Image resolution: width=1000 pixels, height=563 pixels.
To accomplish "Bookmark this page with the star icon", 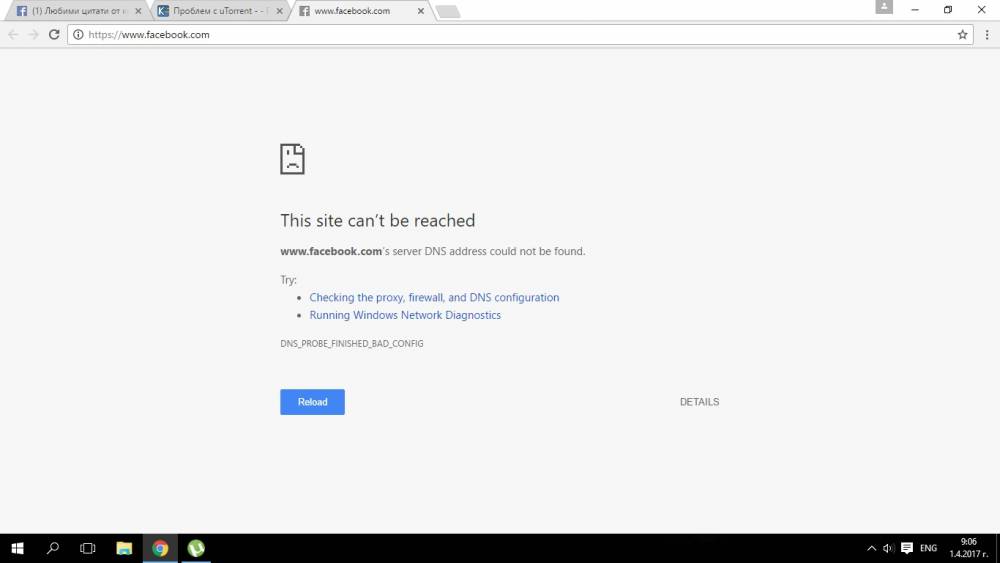I will [962, 34].
